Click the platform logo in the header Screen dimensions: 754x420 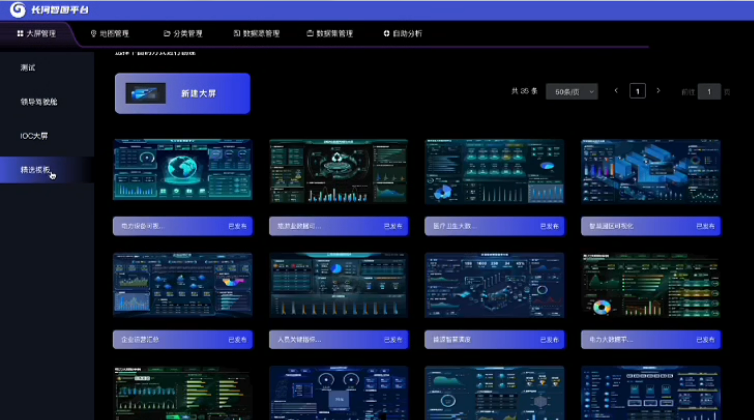point(15,10)
